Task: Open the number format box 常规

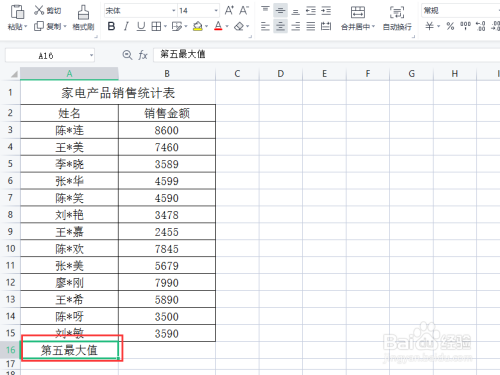Action: pos(460,11)
